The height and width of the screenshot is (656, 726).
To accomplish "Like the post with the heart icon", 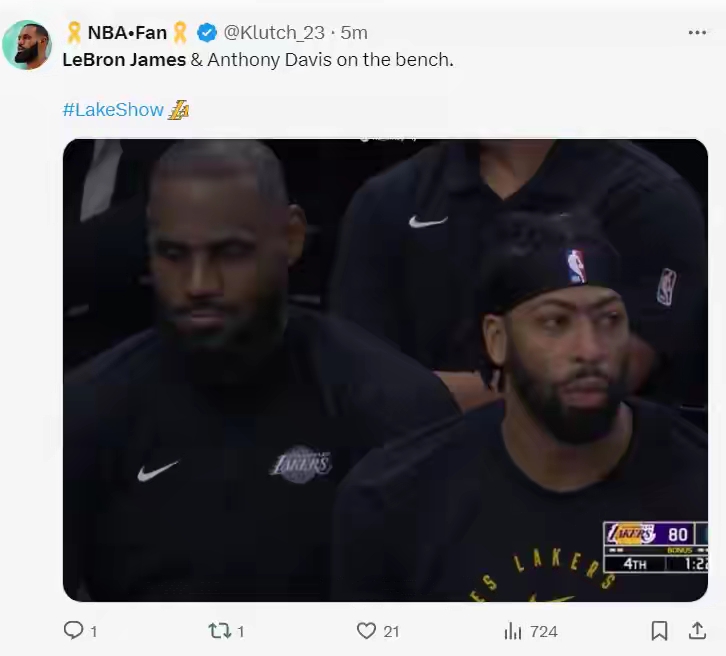I will (x=366, y=631).
